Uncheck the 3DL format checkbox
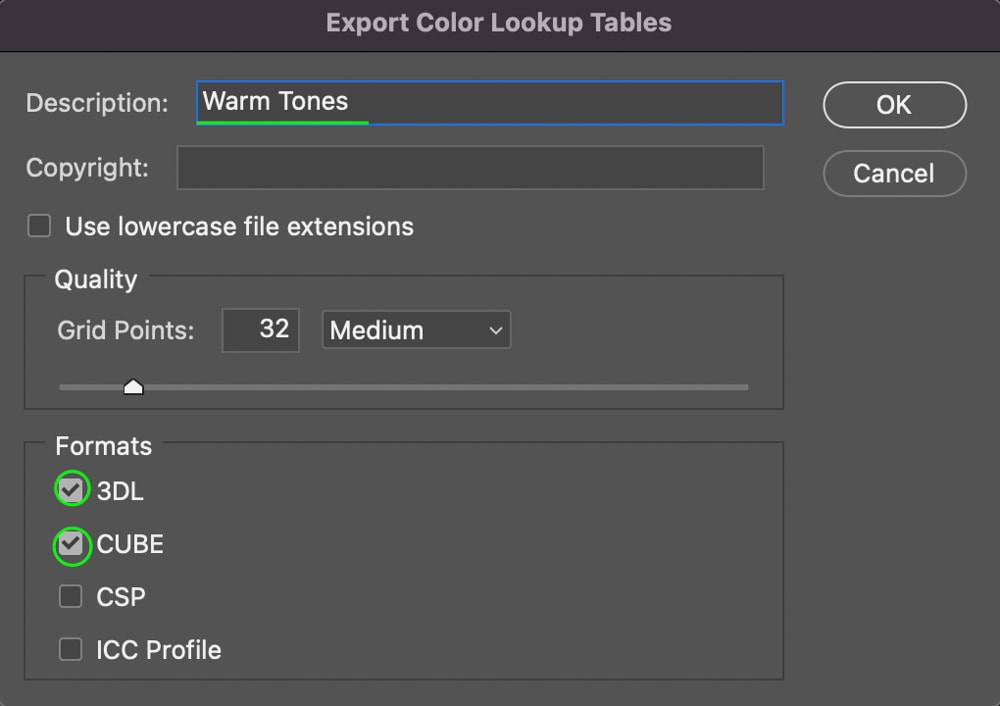The width and height of the screenshot is (1000, 706). (71, 490)
